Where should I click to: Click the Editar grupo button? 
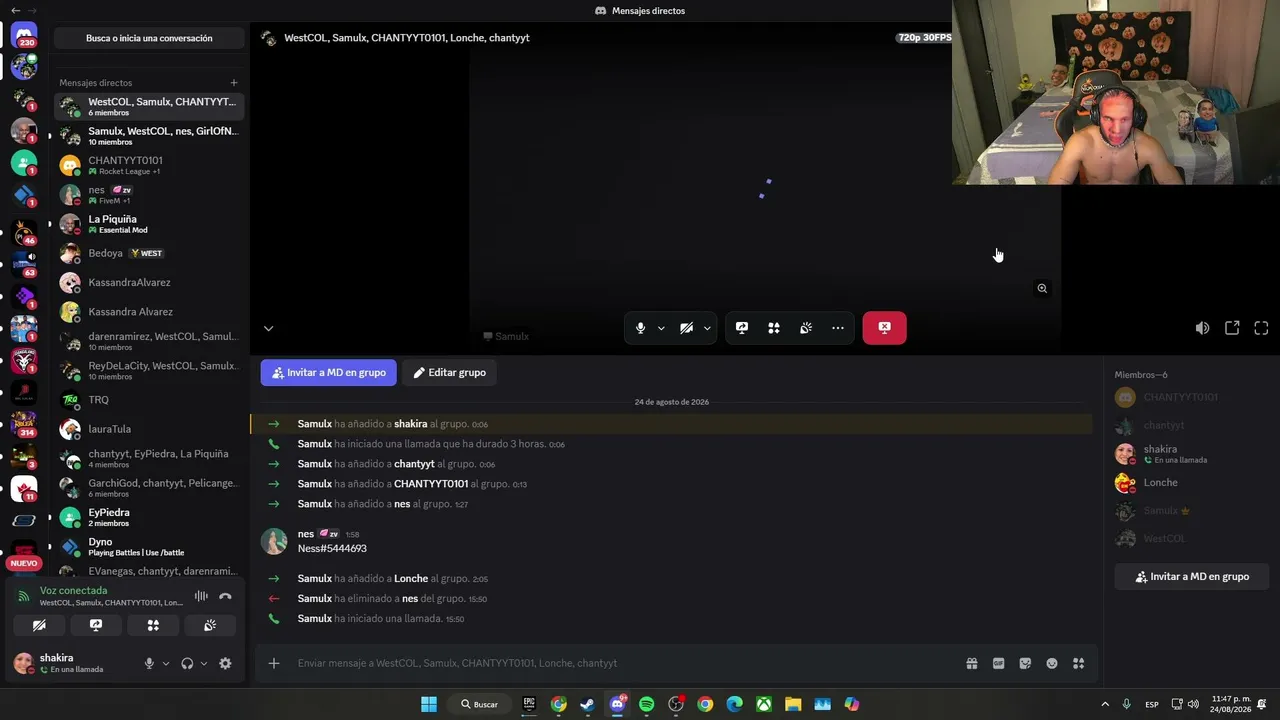450,373
